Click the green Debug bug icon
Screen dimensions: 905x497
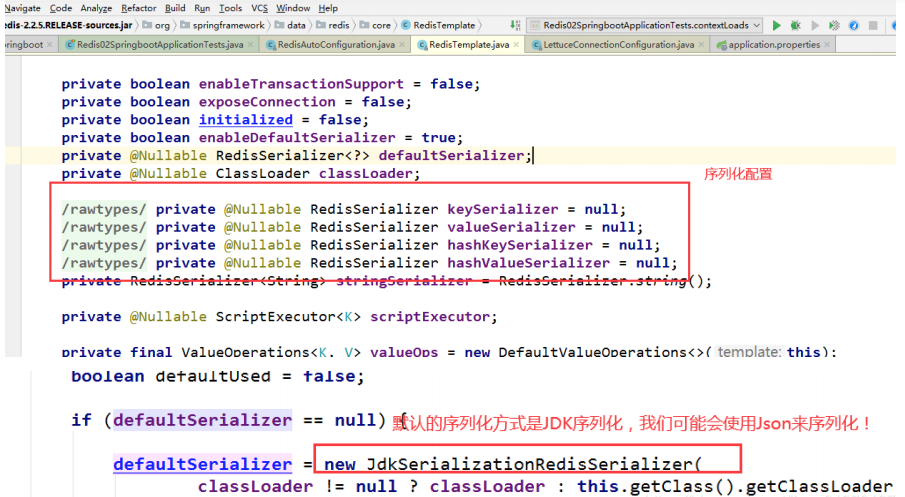coord(796,25)
